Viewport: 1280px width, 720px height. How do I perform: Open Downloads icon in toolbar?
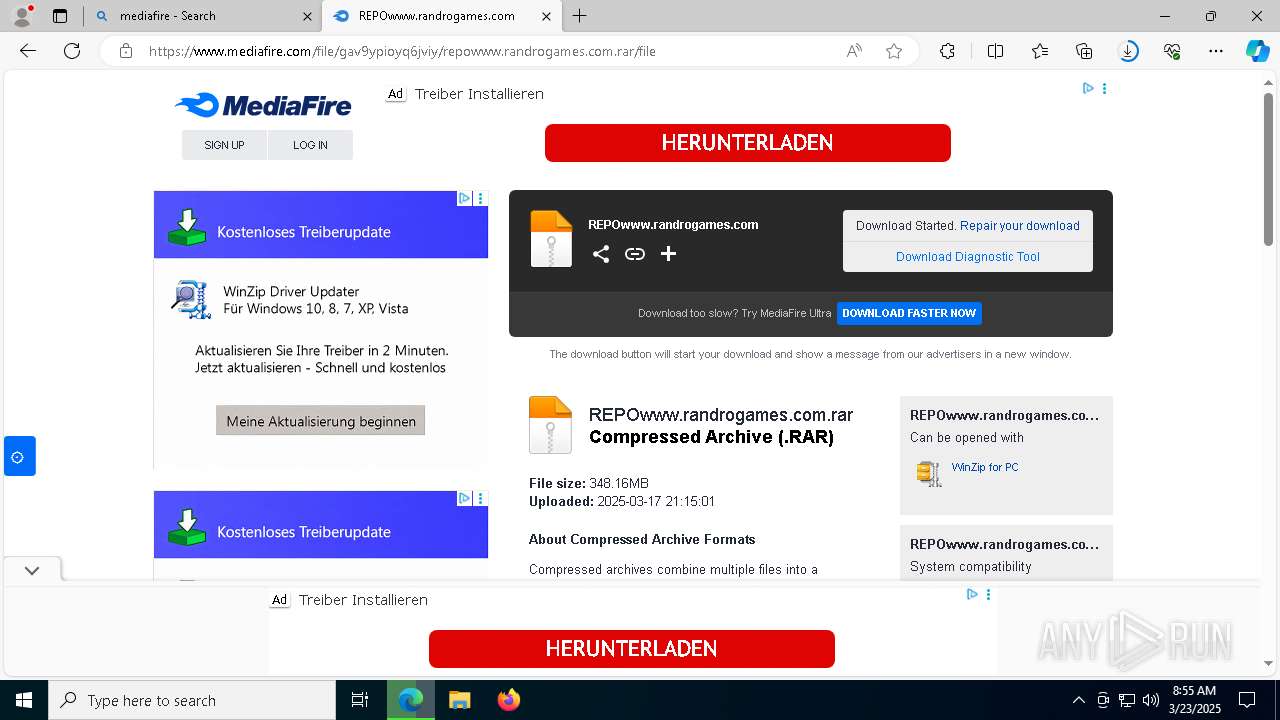pos(1128,51)
